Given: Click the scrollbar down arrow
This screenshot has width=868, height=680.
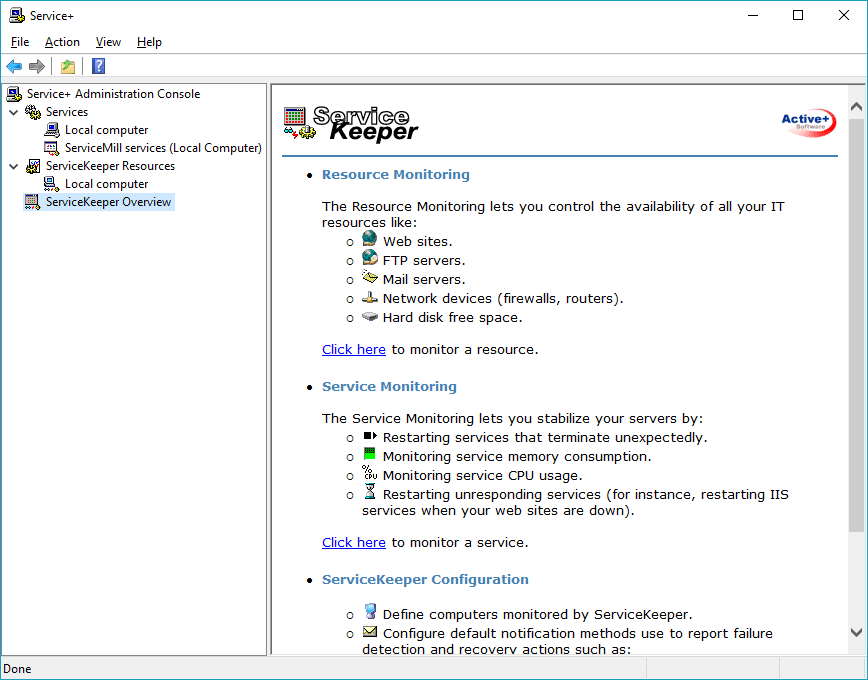Looking at the screenshot, I should (856, 632).
